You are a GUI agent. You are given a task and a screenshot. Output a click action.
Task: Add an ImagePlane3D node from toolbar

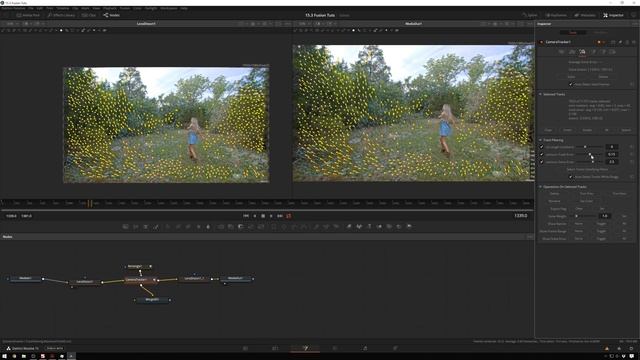pyautogui.click(x=348, y=227)
